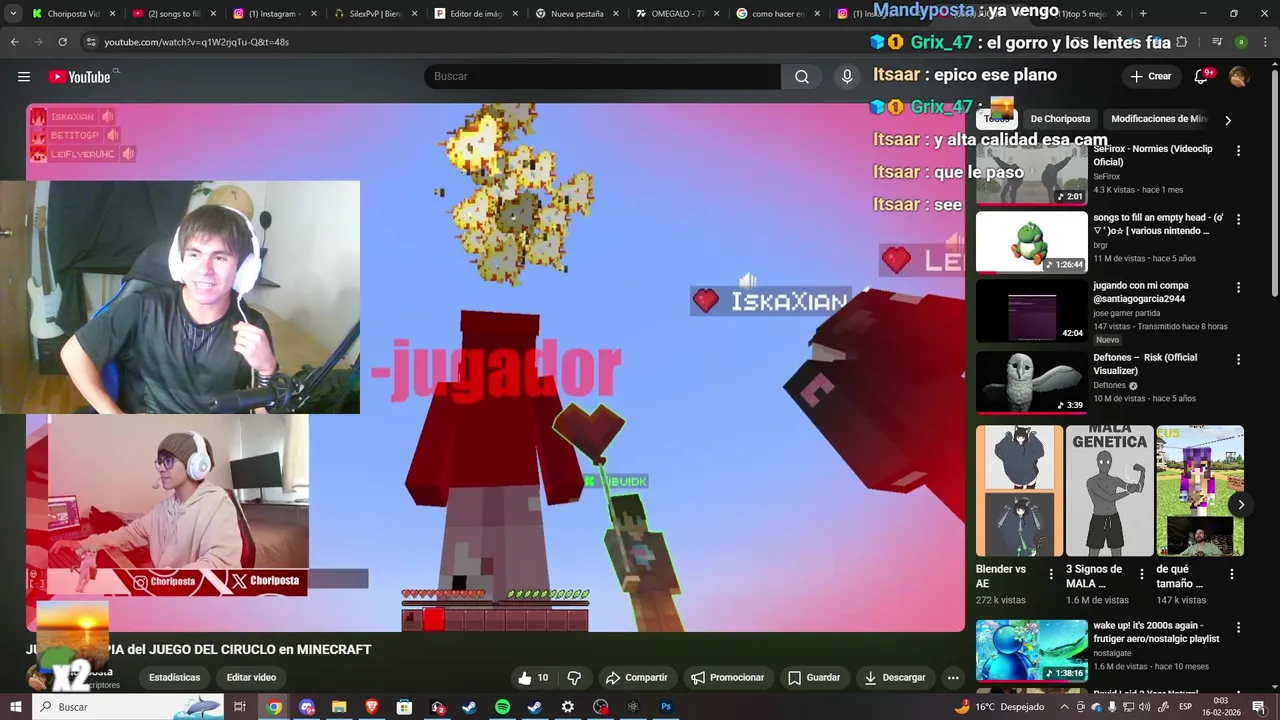This screenshot has height=720, width=1280.
Task: Open more actions under the video
Action: [953, 677]
